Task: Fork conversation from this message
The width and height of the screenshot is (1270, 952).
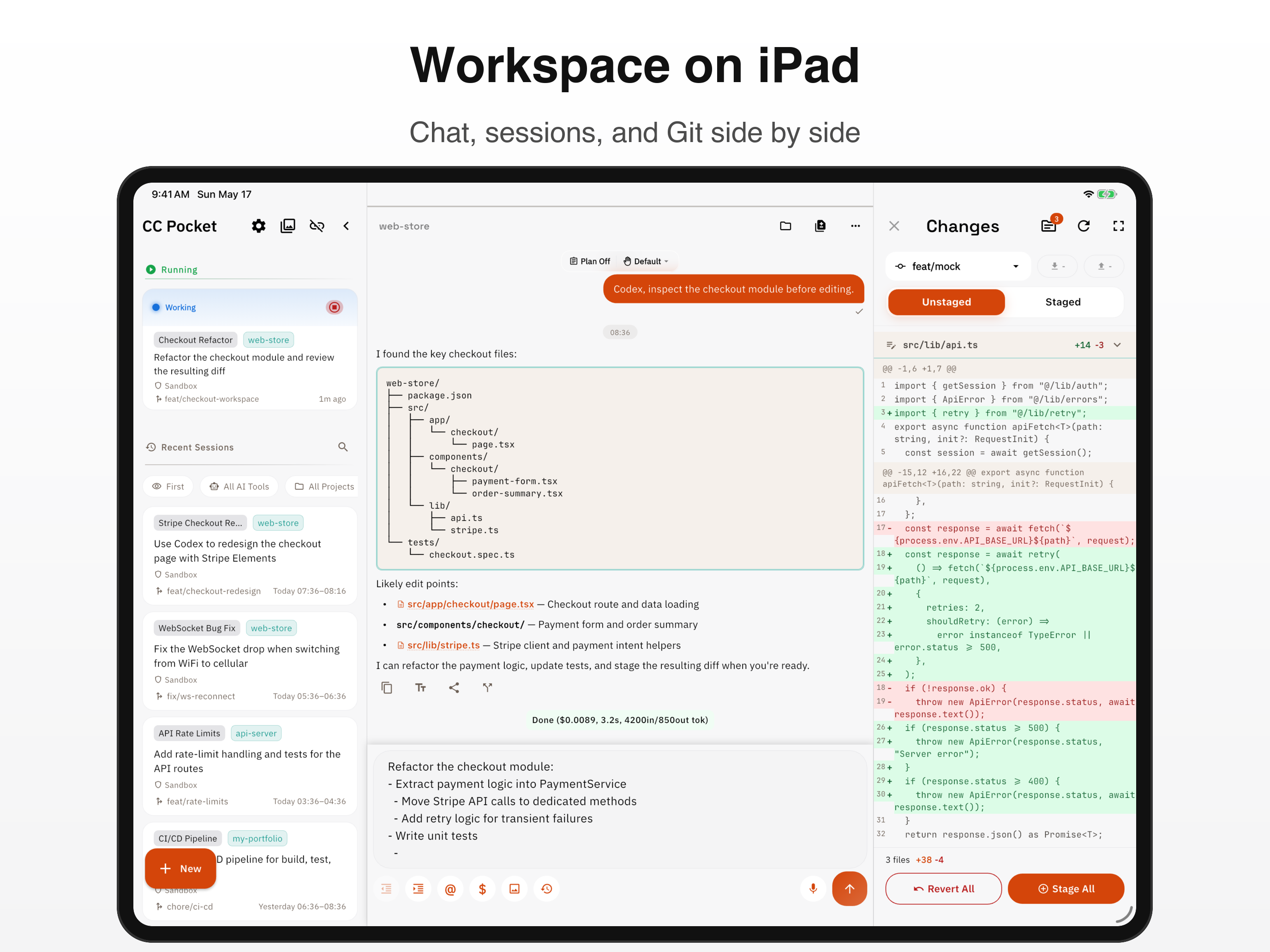Action: coord(487,687)
